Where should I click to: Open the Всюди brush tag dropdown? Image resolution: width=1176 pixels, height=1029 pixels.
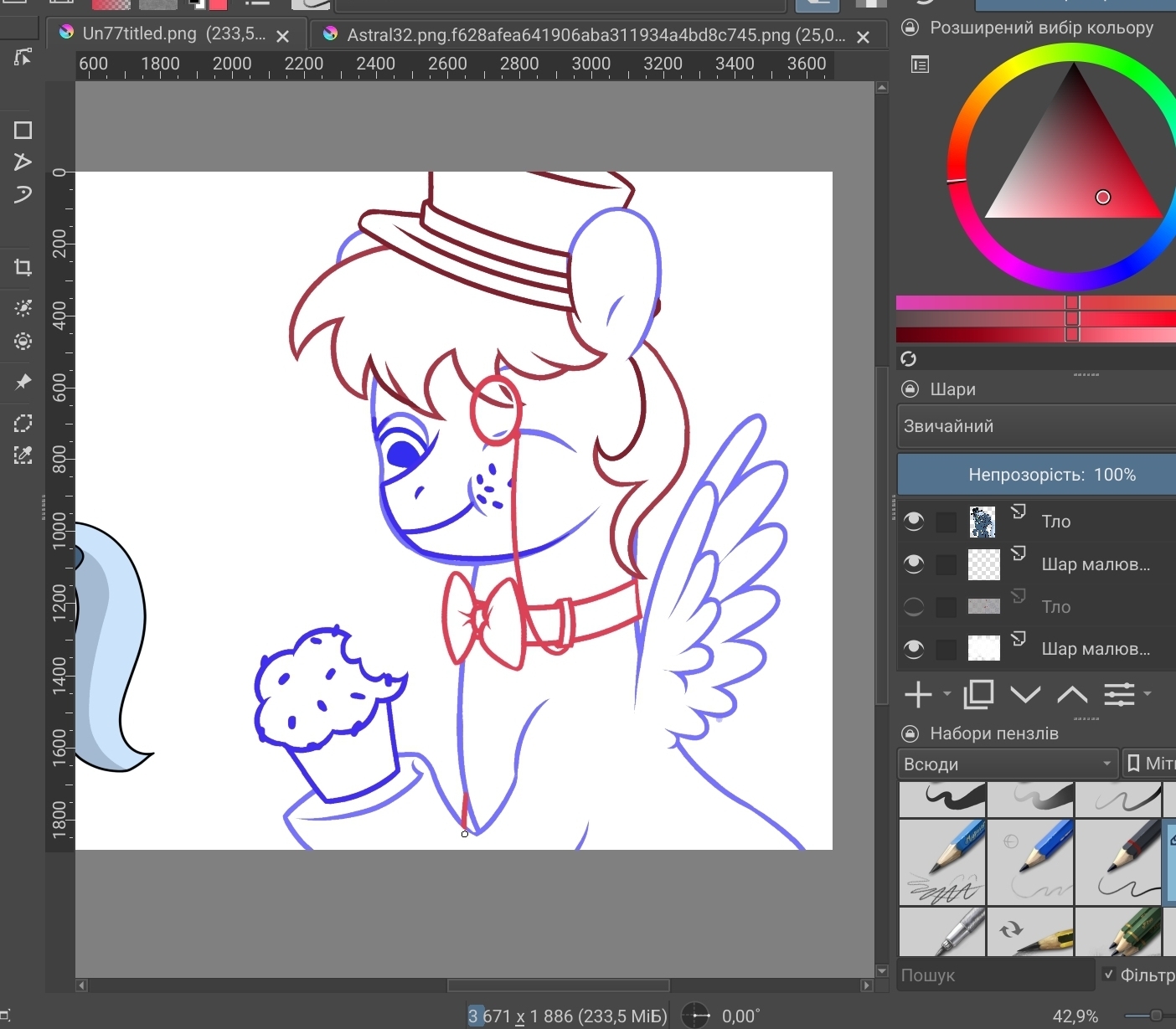point(1008,764)
